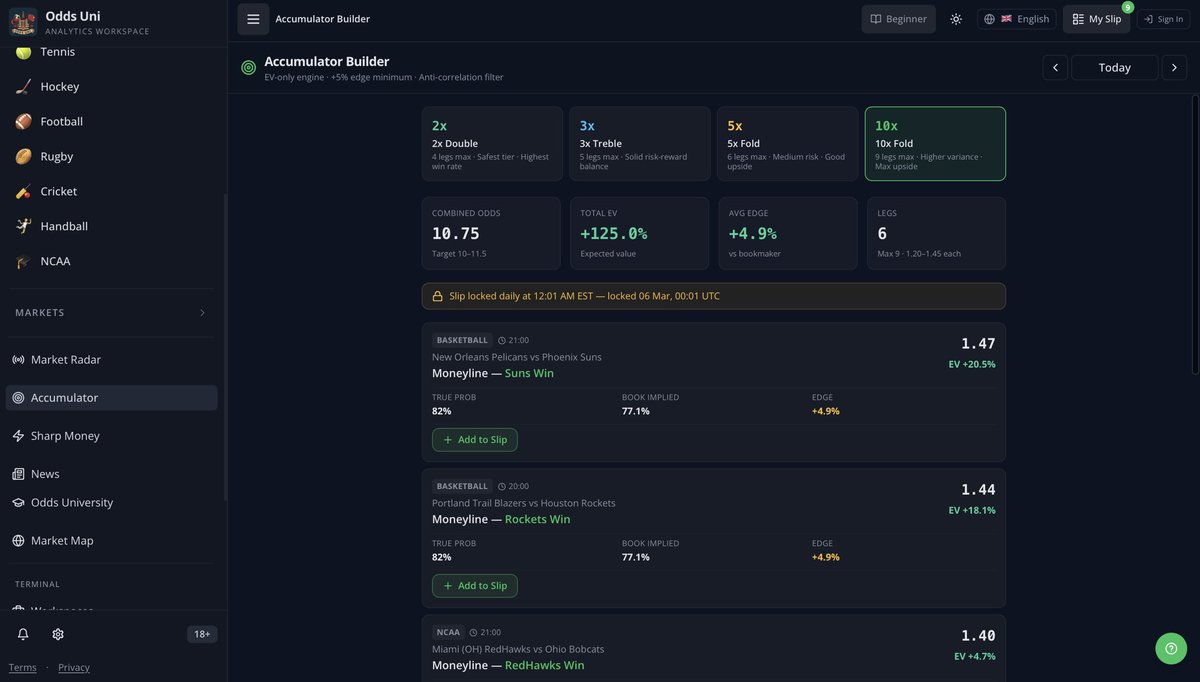Click the NCAA tag on RedHawks card
The width and height of the screenshot is (1200, 682).
(x=448, y=632)
